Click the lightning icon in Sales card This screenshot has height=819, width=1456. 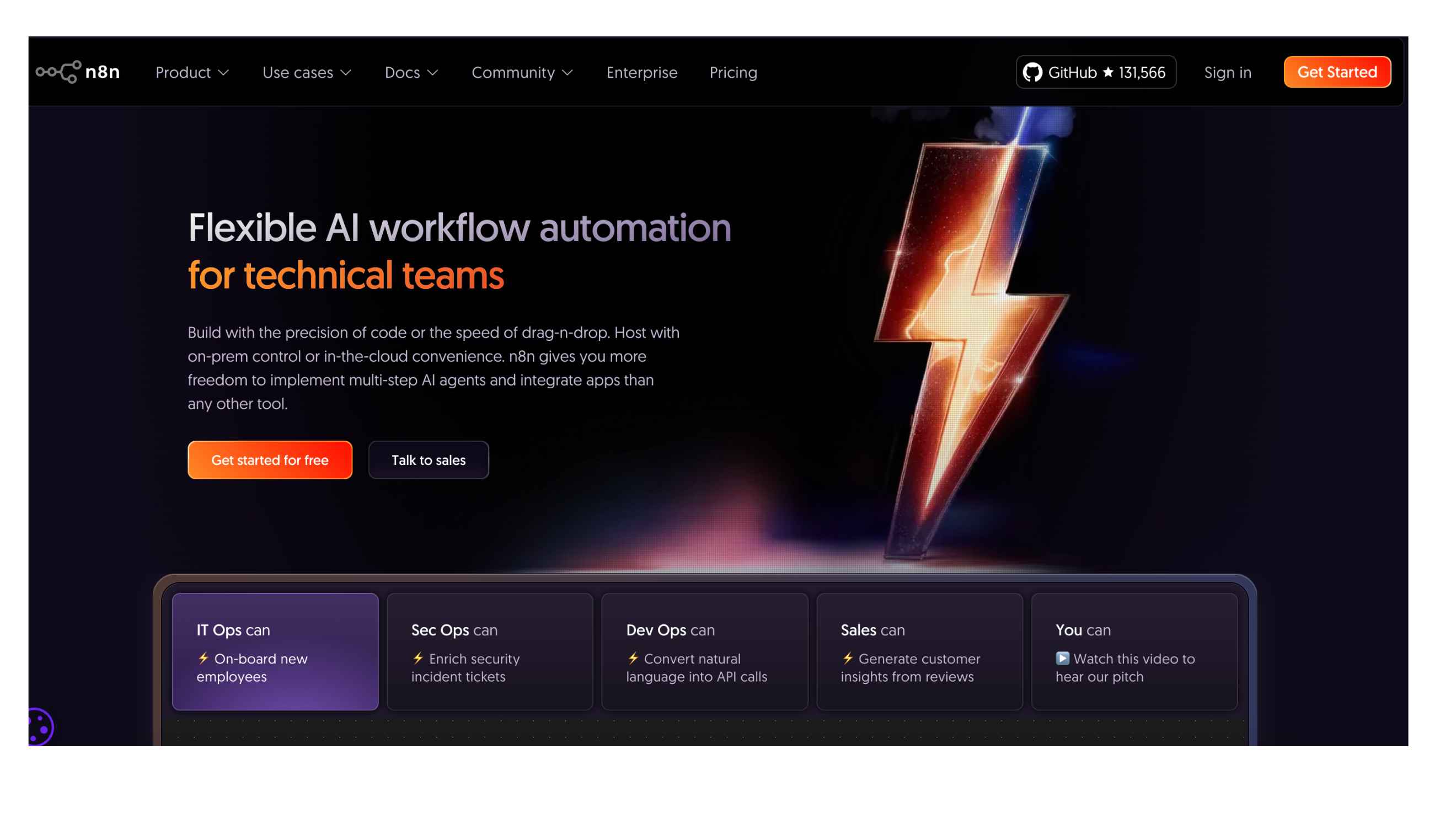click(x=848, y=659)
